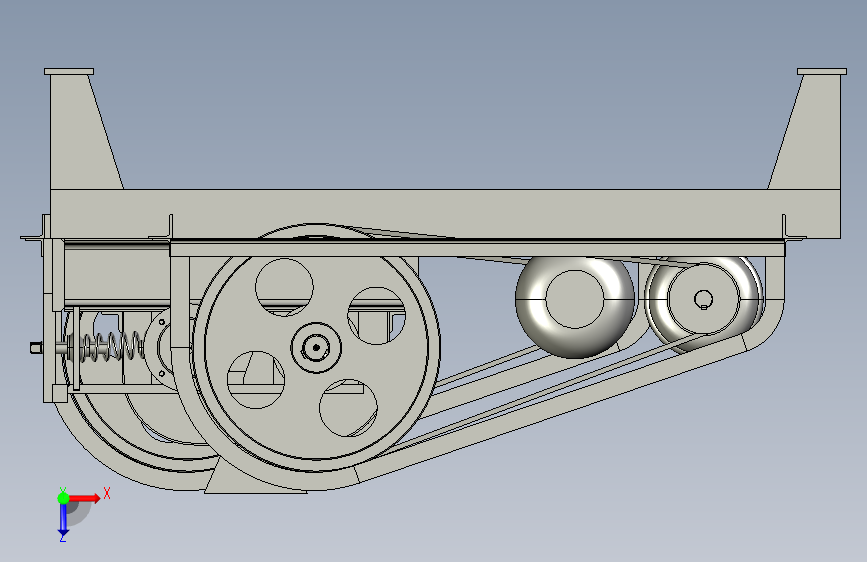Select the center hub of the large pulley
Screen dimensions: 867x562
pyautogui.click(x=316, y=347)
